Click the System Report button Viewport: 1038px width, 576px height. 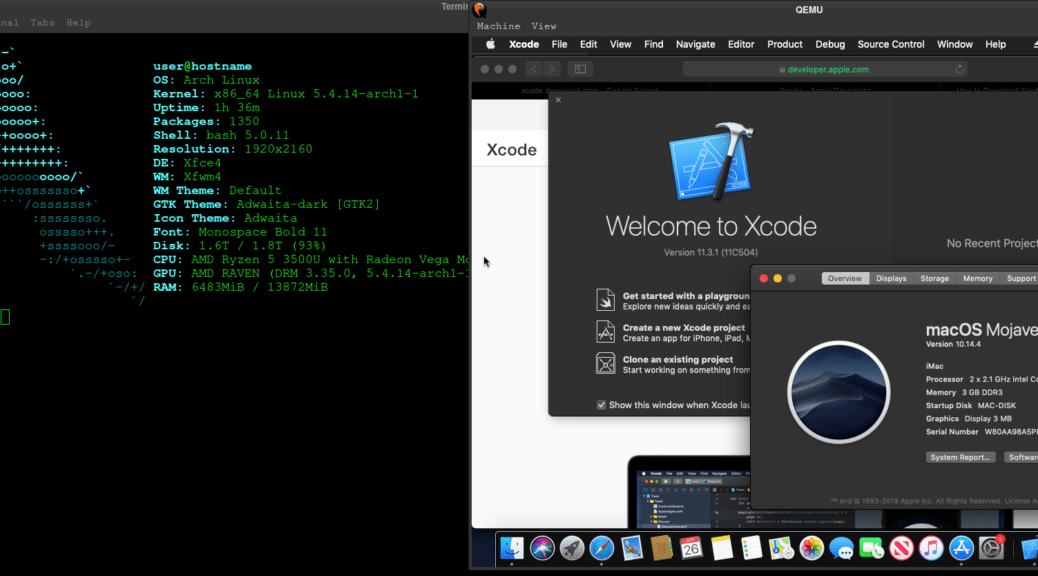point(960,457)
